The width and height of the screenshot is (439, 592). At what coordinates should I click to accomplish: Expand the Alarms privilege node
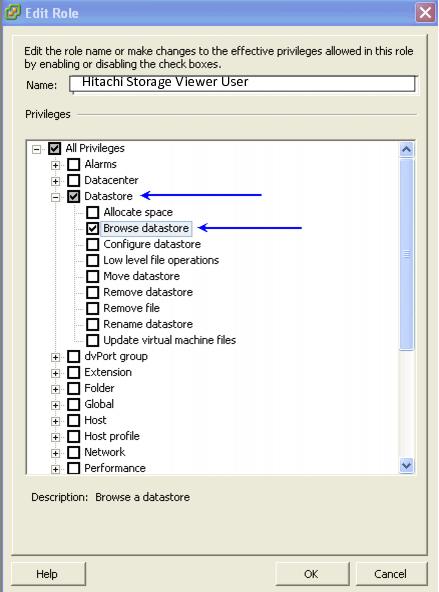pyautogui.click(x=55, y=165)
